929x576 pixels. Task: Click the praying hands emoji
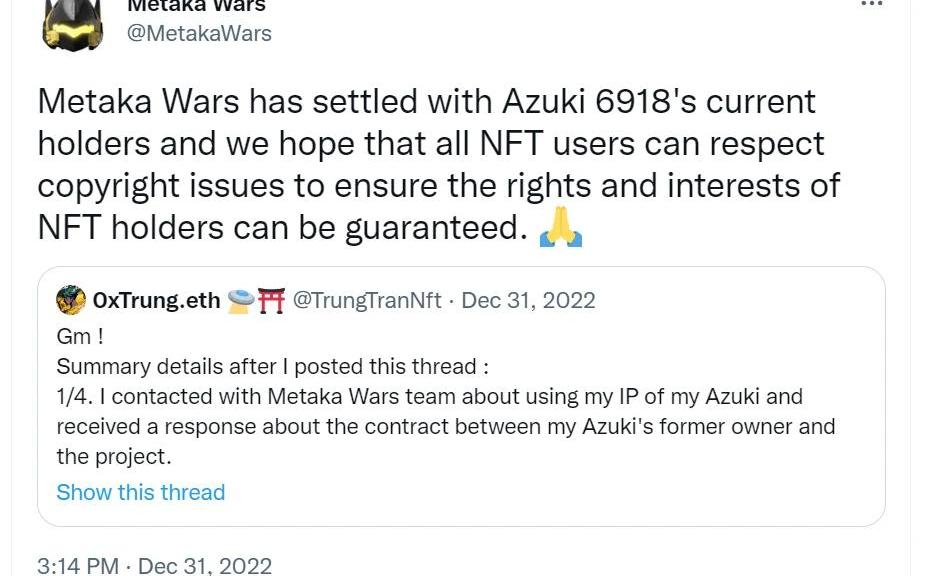[560, 229]
